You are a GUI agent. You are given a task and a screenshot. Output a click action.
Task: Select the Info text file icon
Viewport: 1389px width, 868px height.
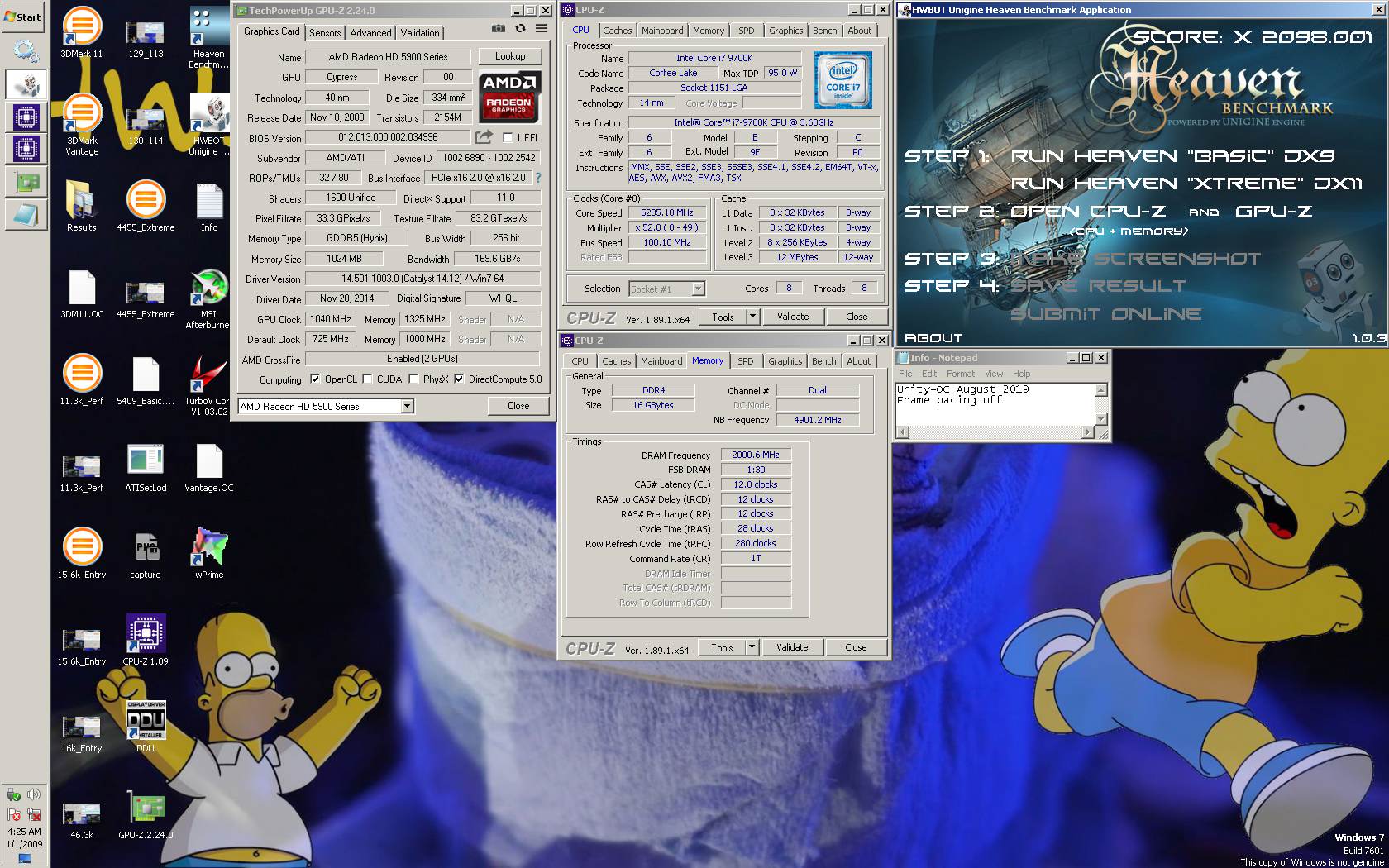209,207
